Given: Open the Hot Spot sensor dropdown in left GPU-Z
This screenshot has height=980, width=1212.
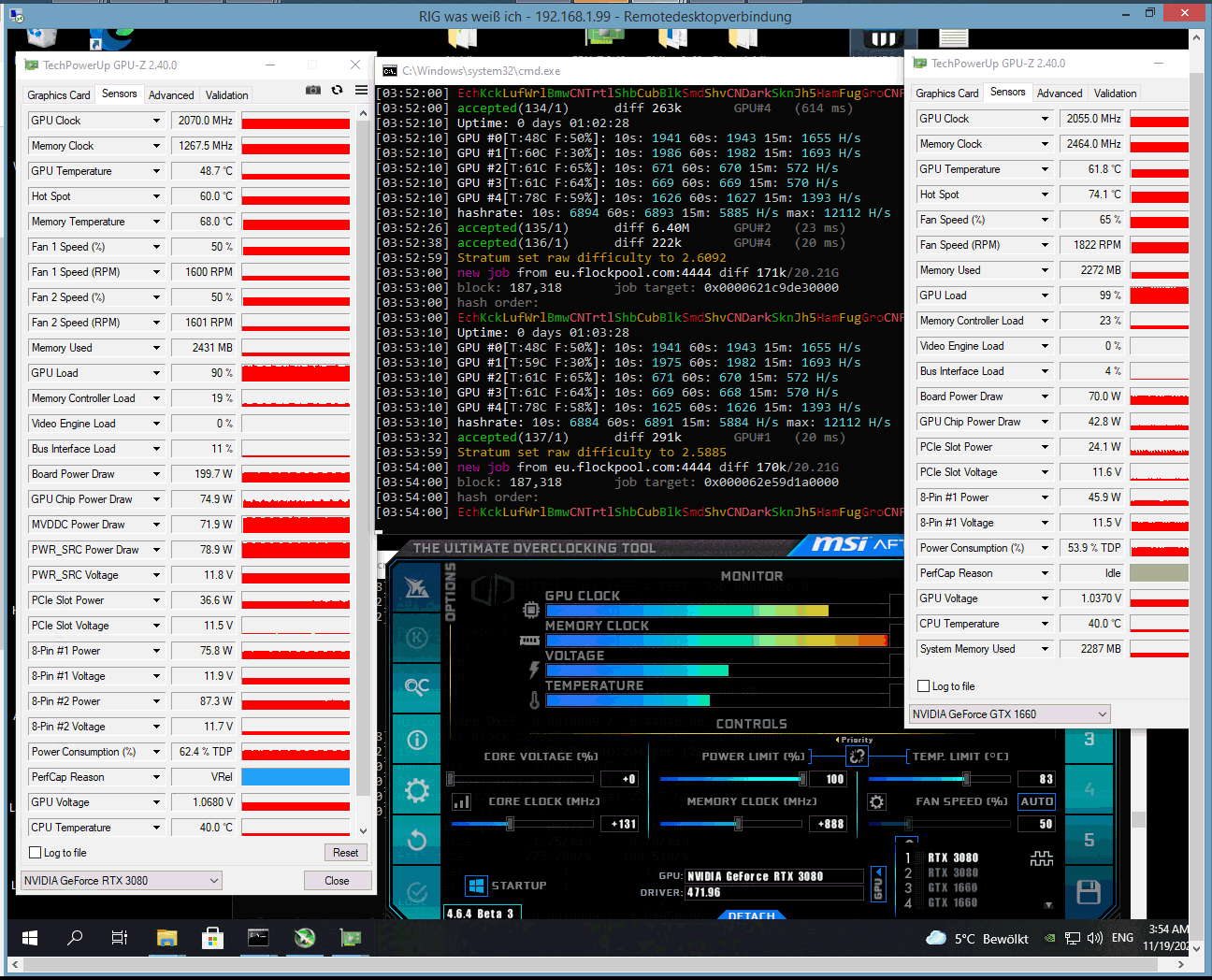Looking at the screenshot, I should point(156,196).
